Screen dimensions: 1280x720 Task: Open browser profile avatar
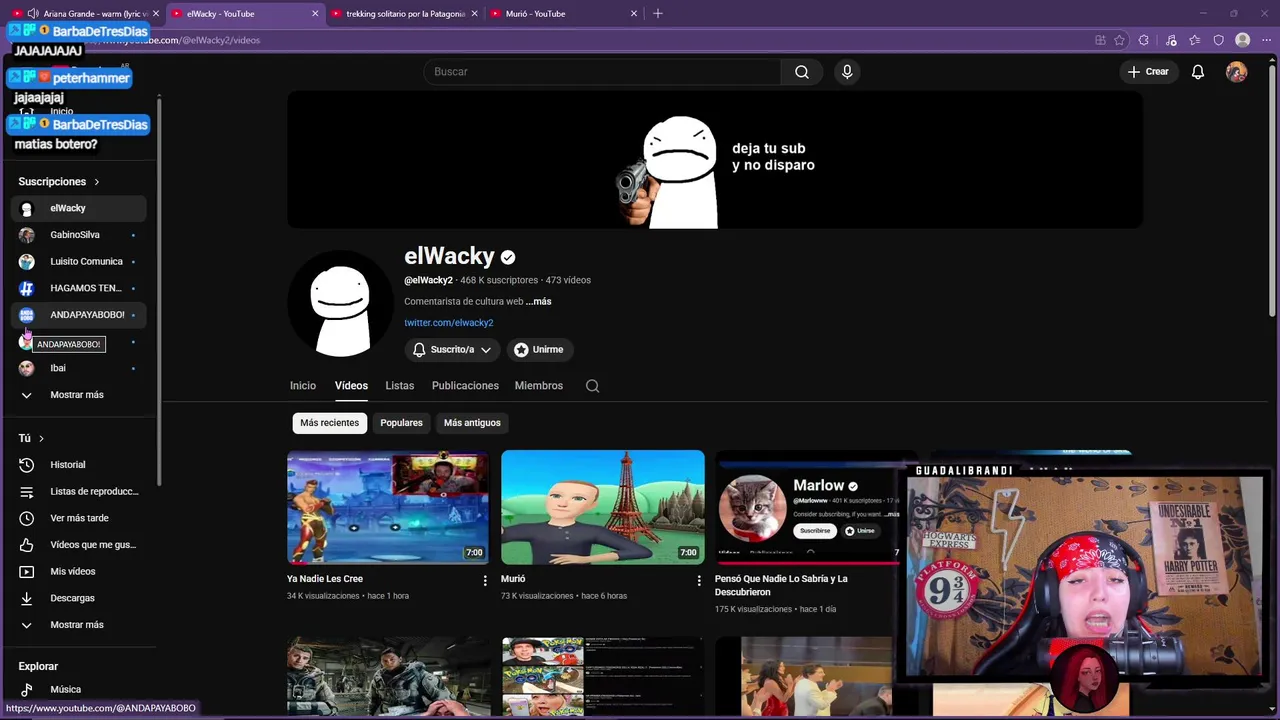click(1243, 40)
